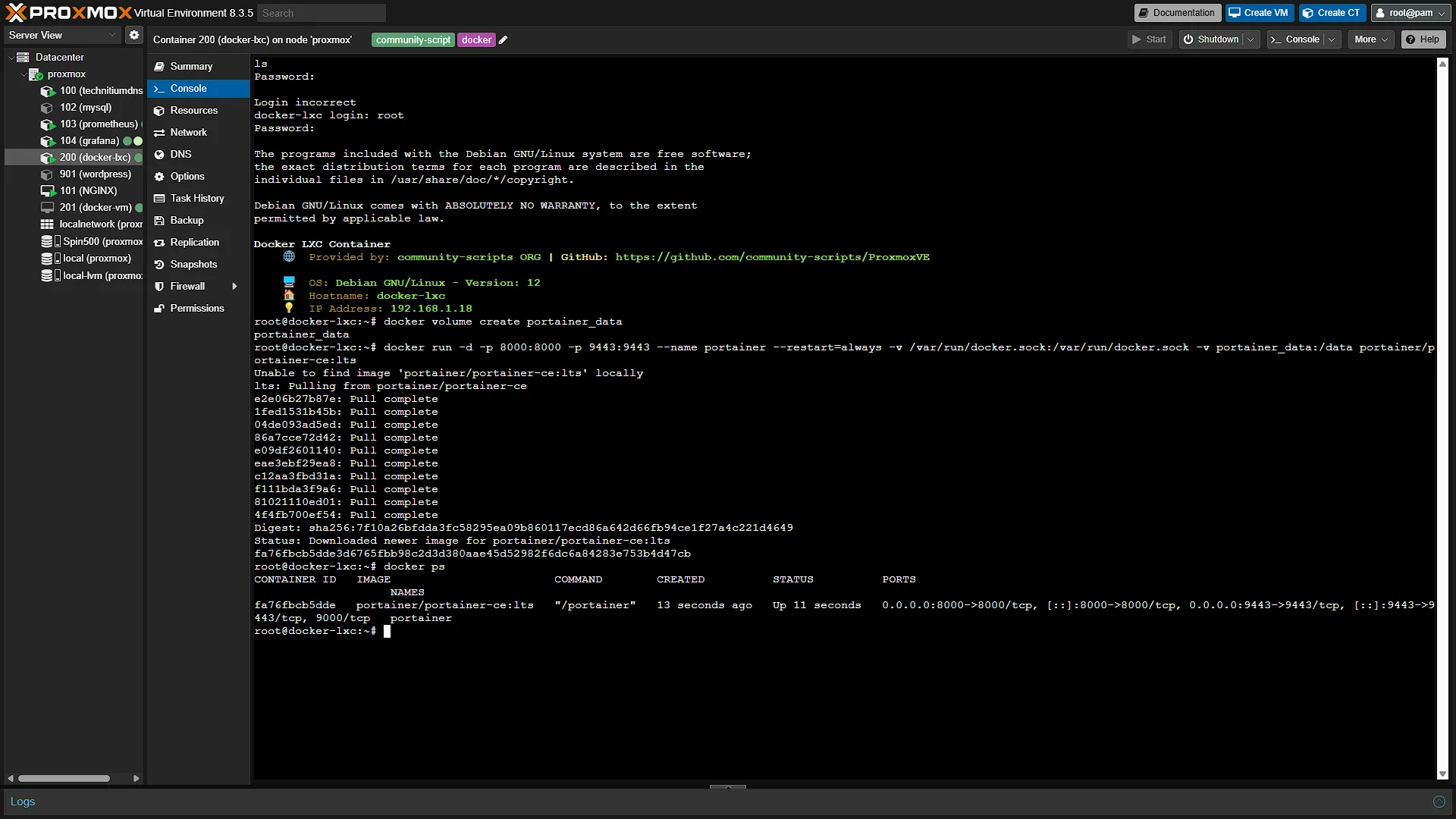Open local-lvm storage entry
Screen dimensions: 1456x819
pyautogui.click(x=102, y=276)
